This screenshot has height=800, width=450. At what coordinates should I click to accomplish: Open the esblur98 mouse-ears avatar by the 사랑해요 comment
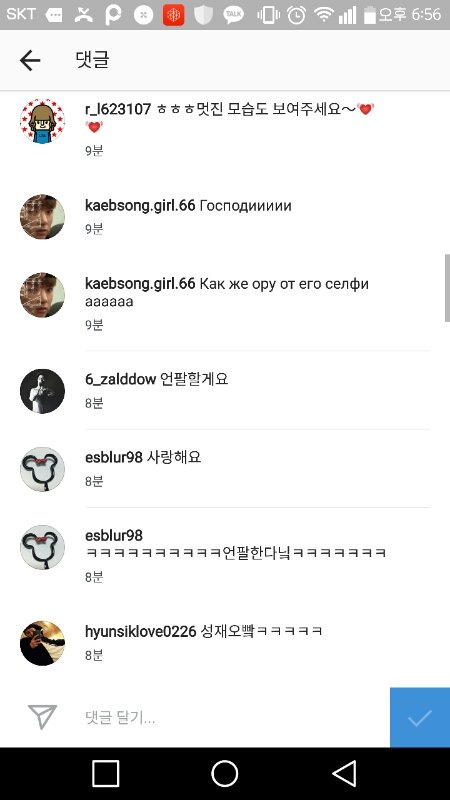pos(42,469)
